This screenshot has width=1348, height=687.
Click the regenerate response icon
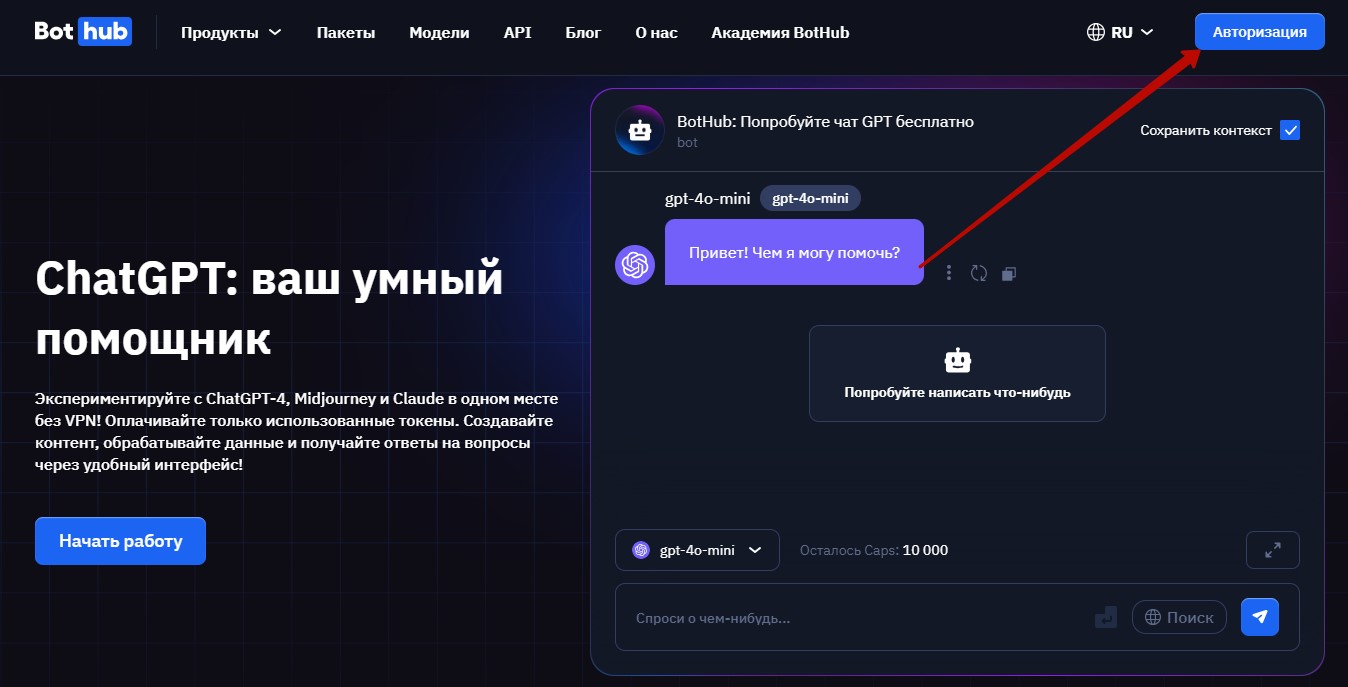pos(979,273)
